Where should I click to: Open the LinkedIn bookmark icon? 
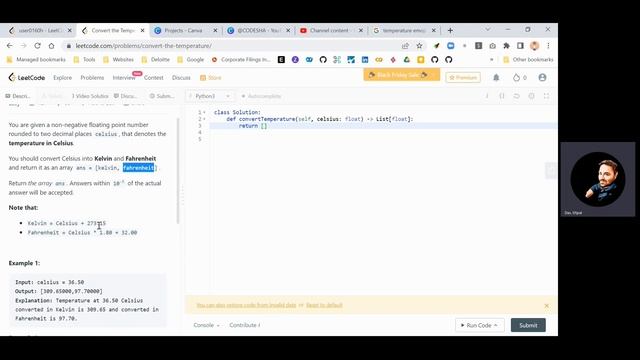click(365, 60)
